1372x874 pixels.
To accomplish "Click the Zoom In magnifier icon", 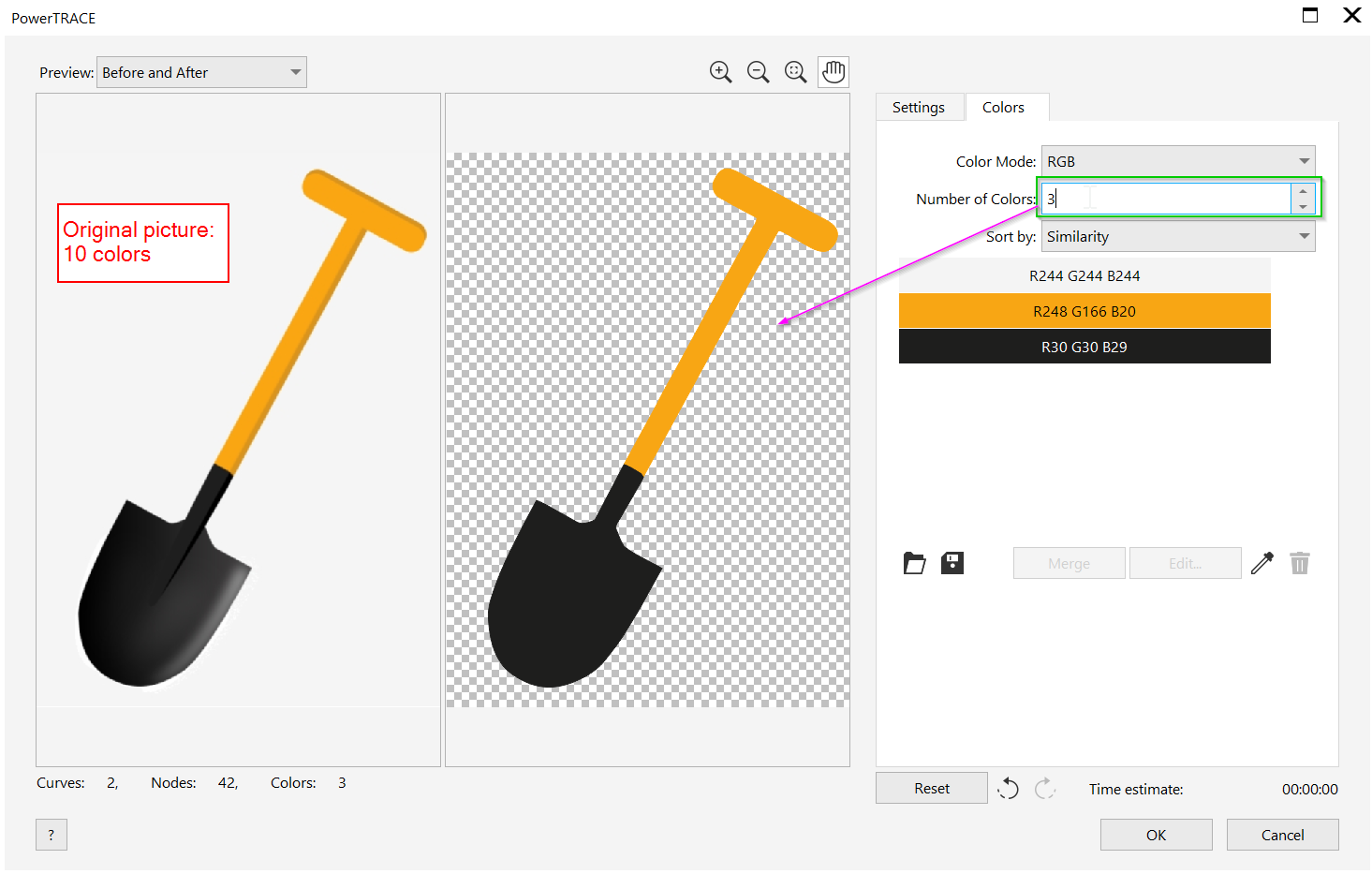I will click(x=720, y=72).
